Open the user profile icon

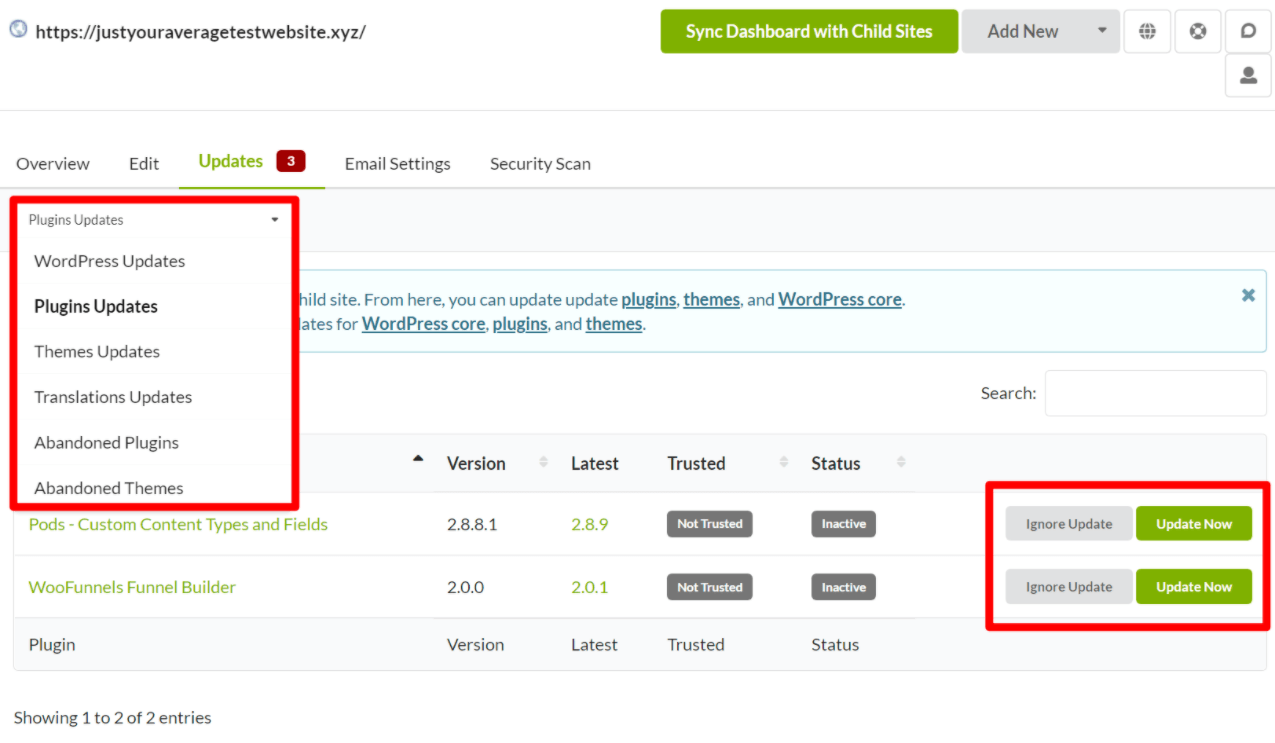click(1248, 76)
